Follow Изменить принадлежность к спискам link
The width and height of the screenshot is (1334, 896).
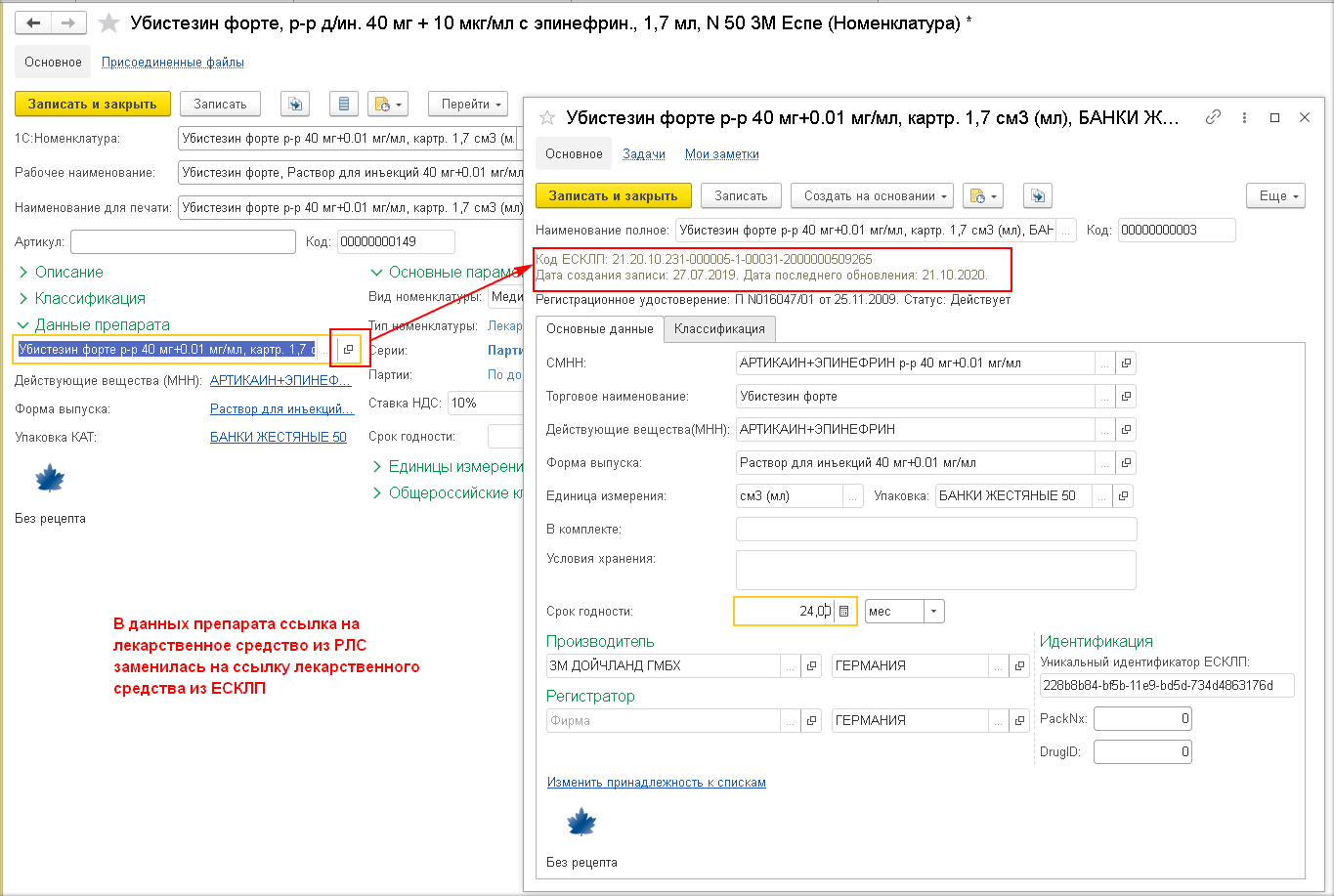coord(657,782)
